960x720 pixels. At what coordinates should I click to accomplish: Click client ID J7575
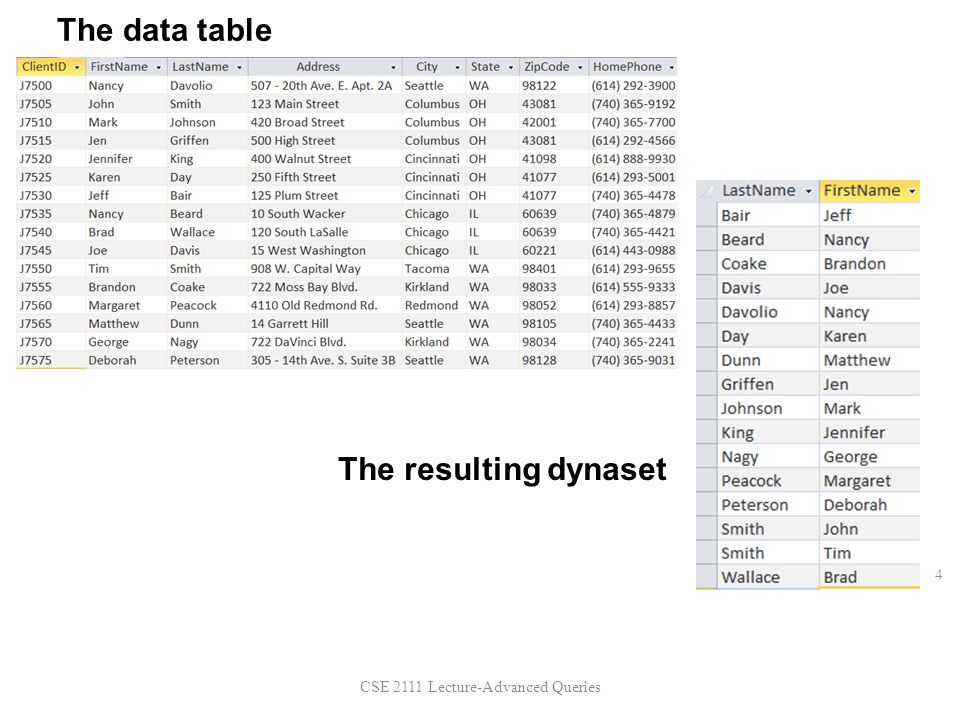pos(36,361)
